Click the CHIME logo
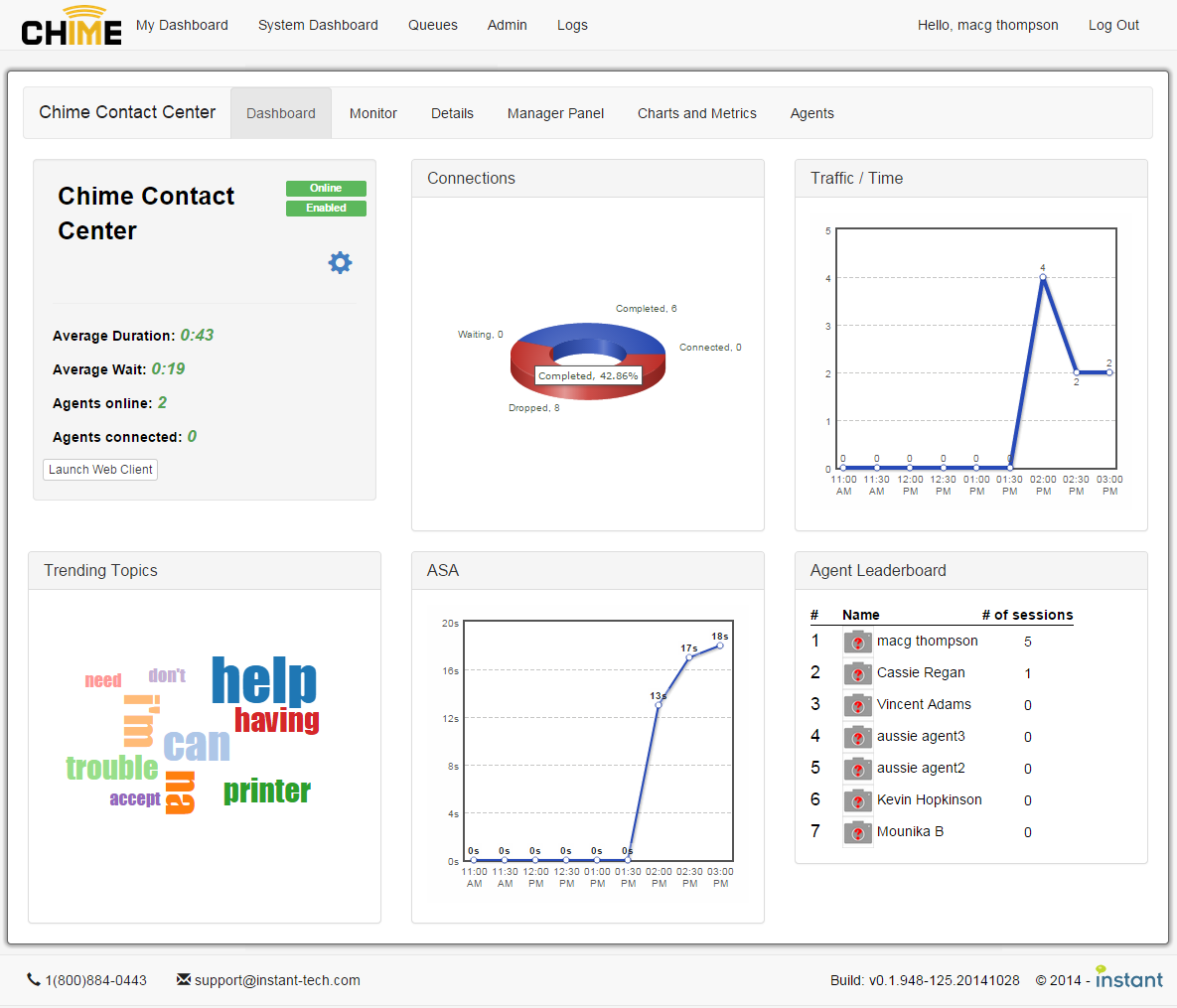Viewport: 1177px width, 1008px height. (x=72, y=26)
